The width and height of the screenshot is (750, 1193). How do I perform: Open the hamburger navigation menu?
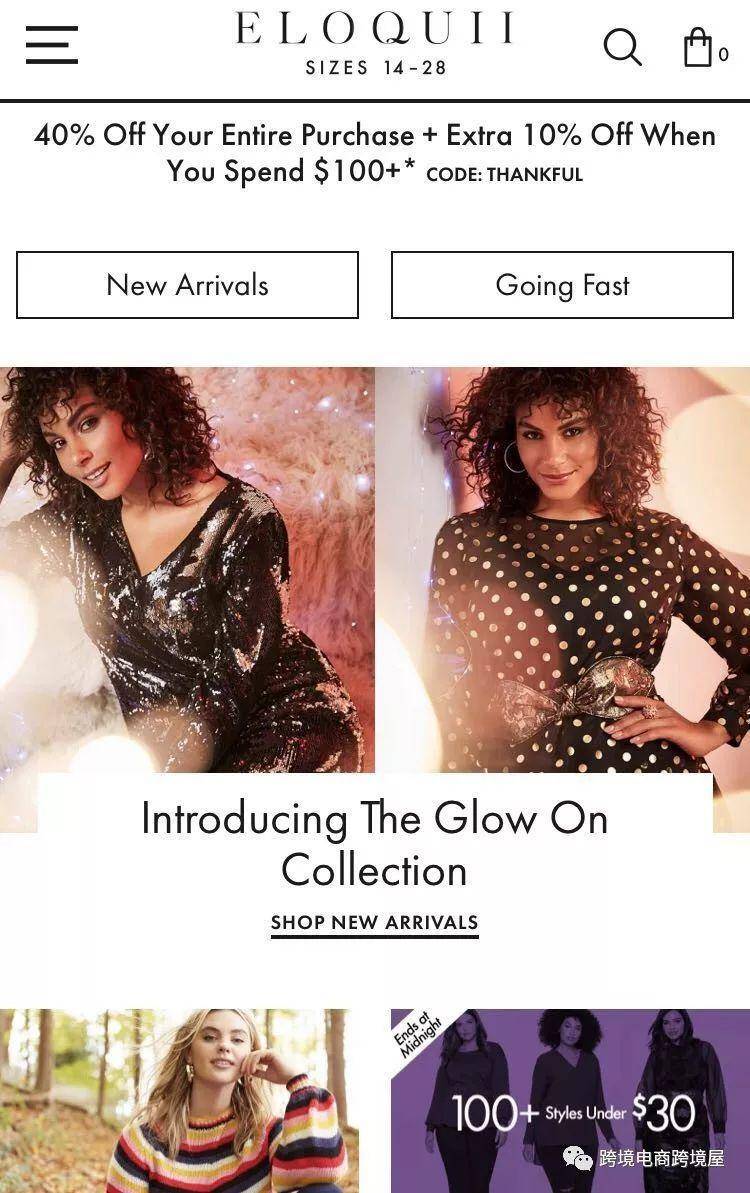52,45
